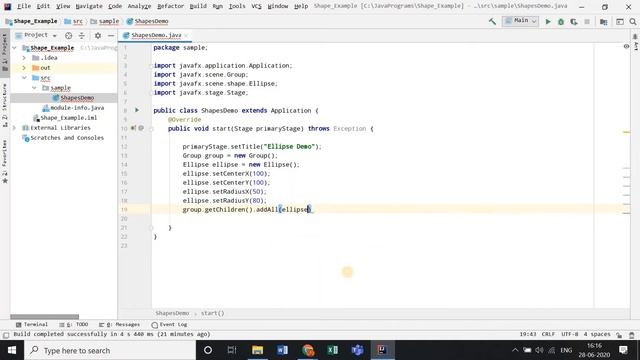Open the Build menu
Viewport: 640px width, 360px height.
point(198,6)
